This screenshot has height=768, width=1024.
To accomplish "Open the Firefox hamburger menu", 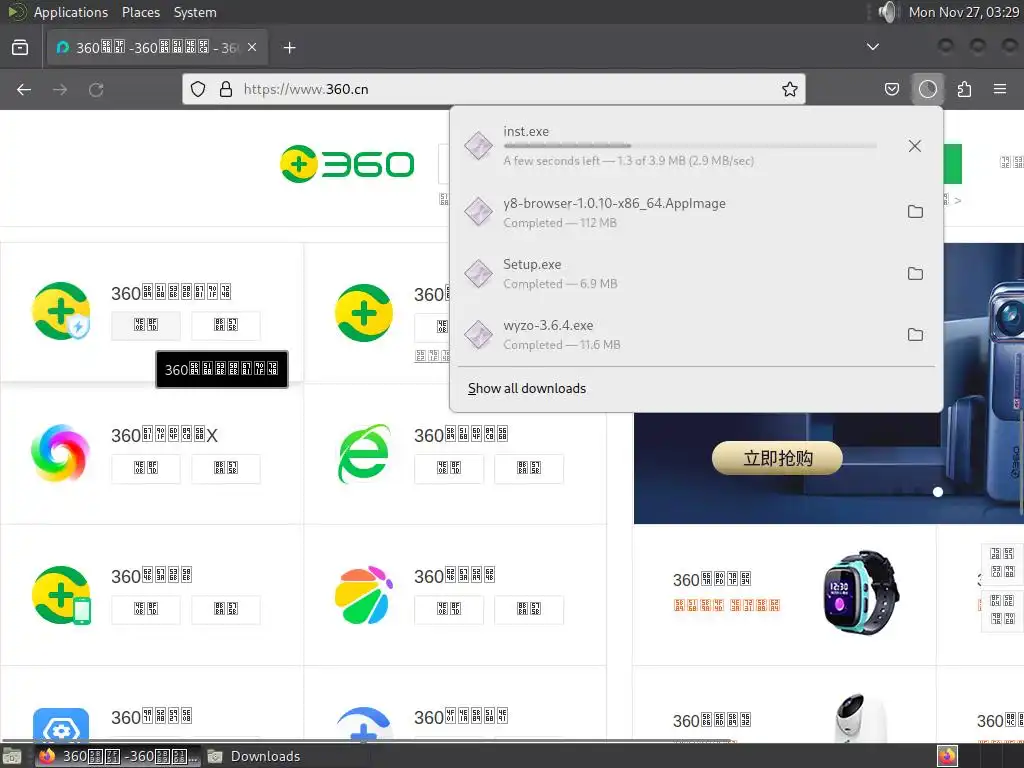I will pos(1000,89).
